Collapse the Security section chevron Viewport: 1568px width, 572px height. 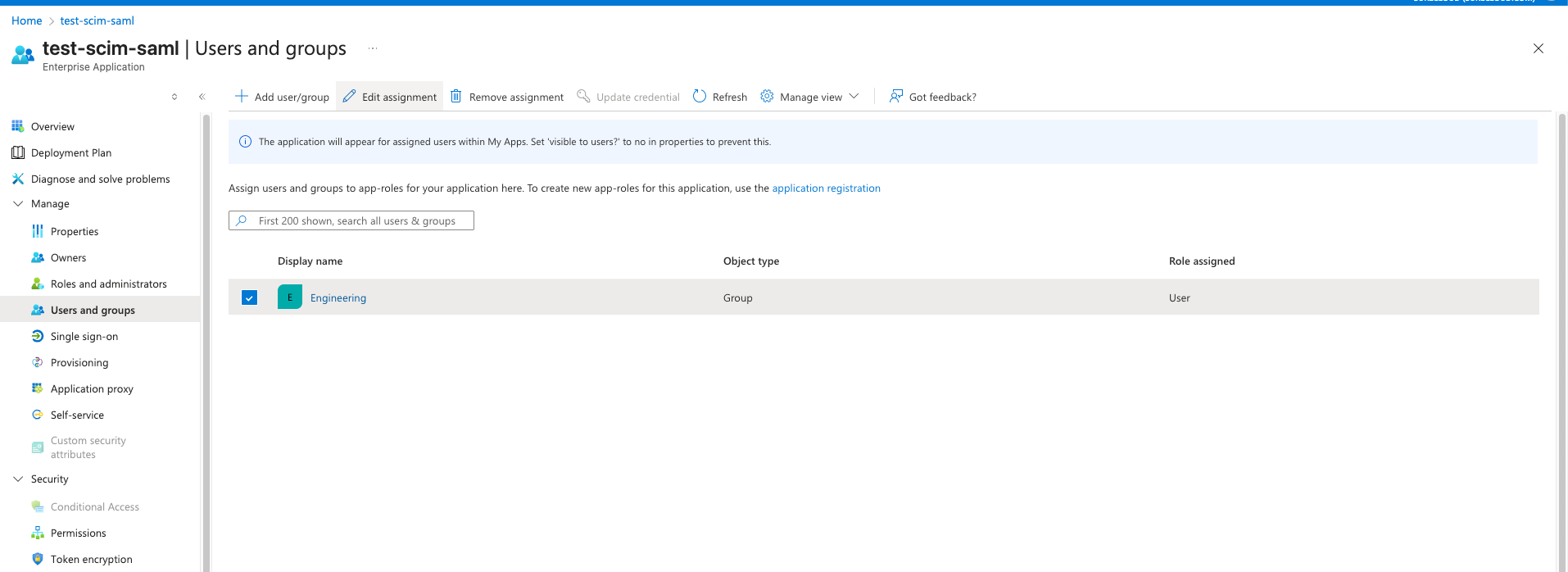pyautogui.click(x=18, y=479)
